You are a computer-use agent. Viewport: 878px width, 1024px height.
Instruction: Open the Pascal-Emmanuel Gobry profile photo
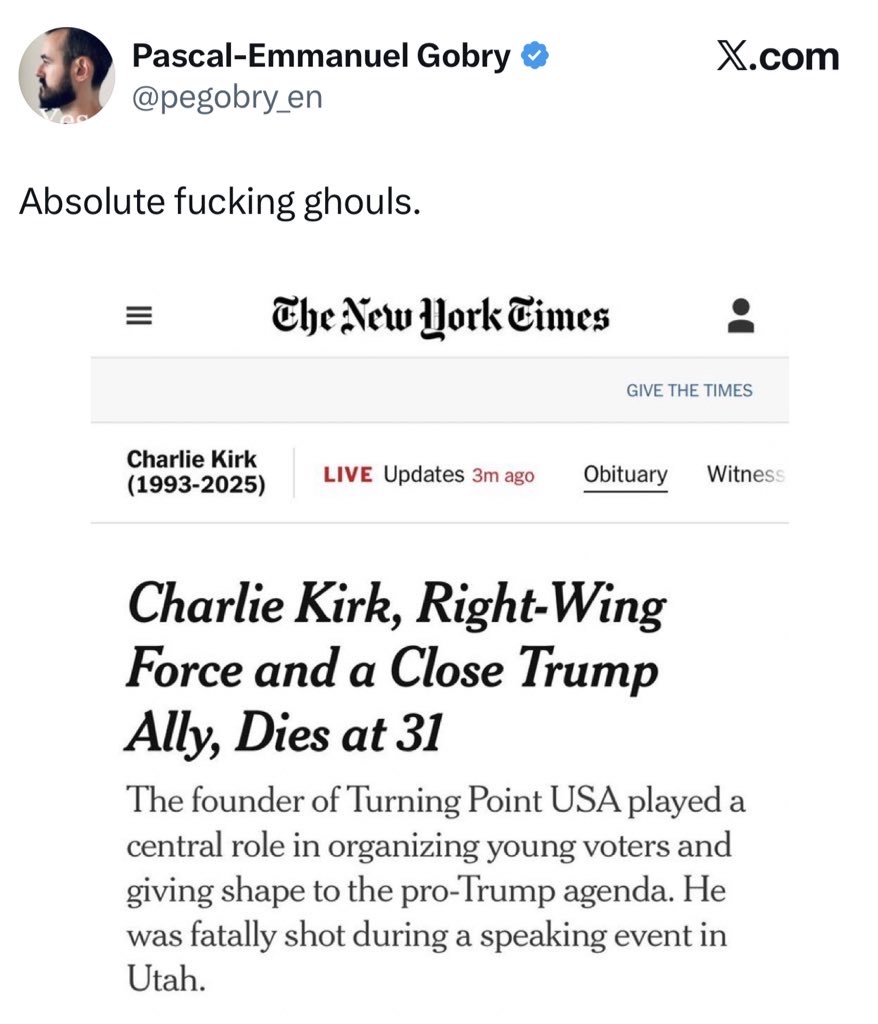(67, 75)
